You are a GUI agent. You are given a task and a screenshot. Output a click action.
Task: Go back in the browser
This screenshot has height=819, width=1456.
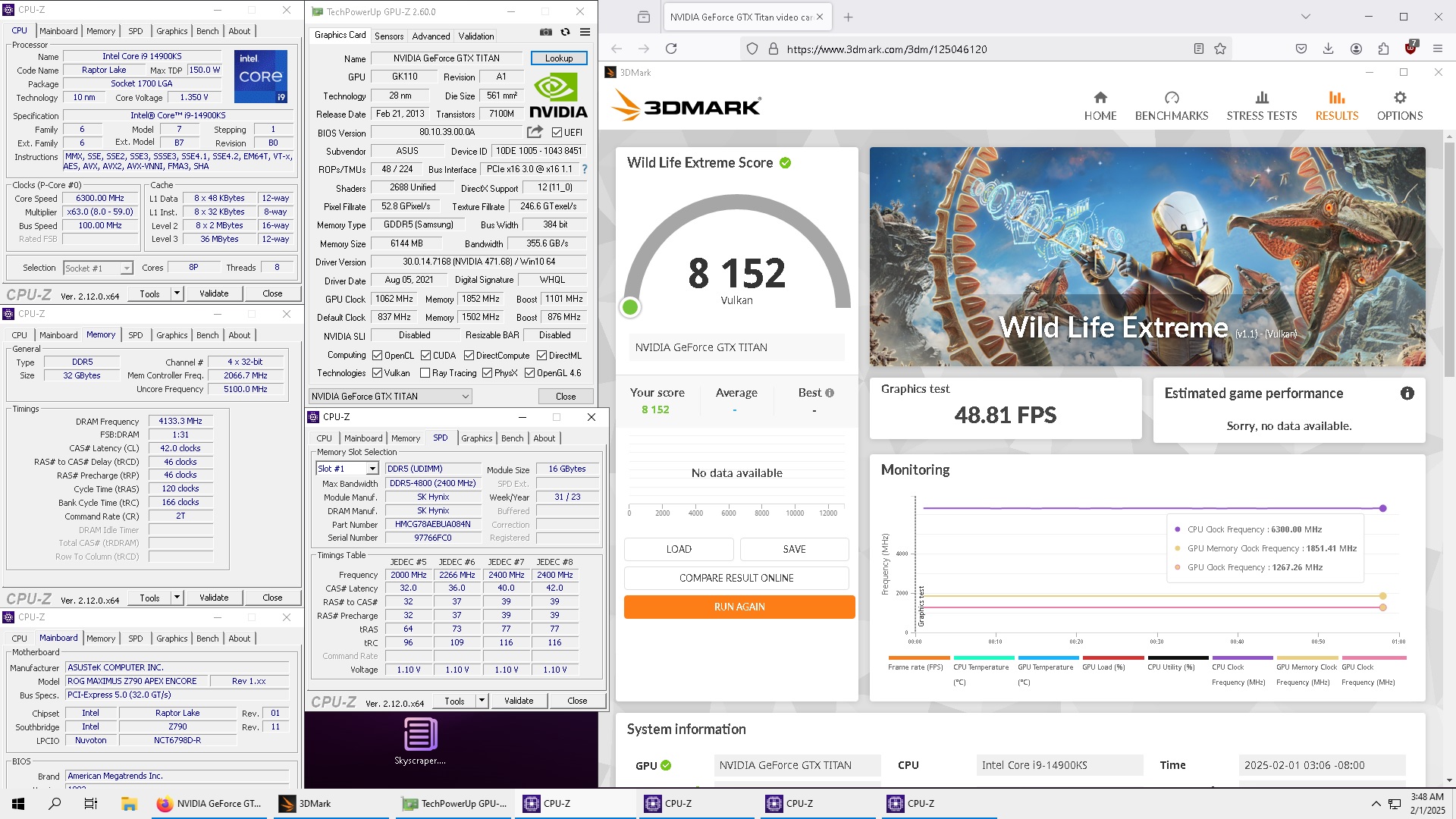(x=617, y=49)
